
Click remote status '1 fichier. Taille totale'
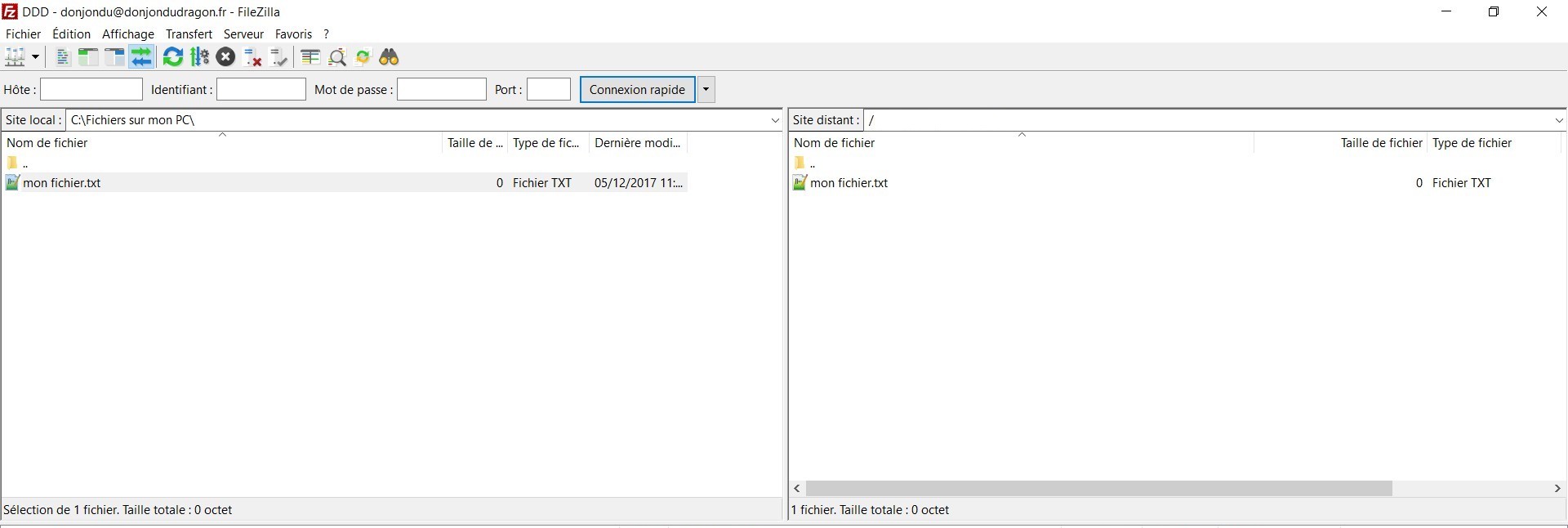tap(871, 510)
